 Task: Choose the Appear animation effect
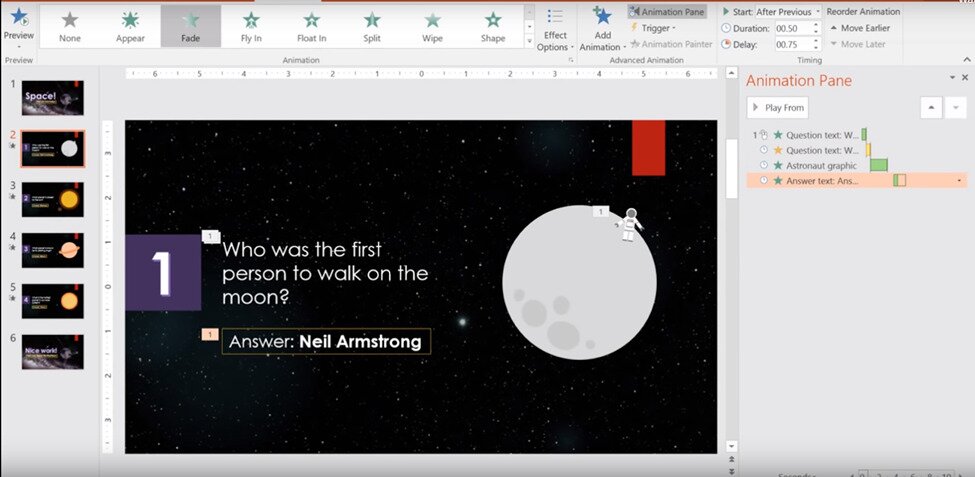(130, 25)
